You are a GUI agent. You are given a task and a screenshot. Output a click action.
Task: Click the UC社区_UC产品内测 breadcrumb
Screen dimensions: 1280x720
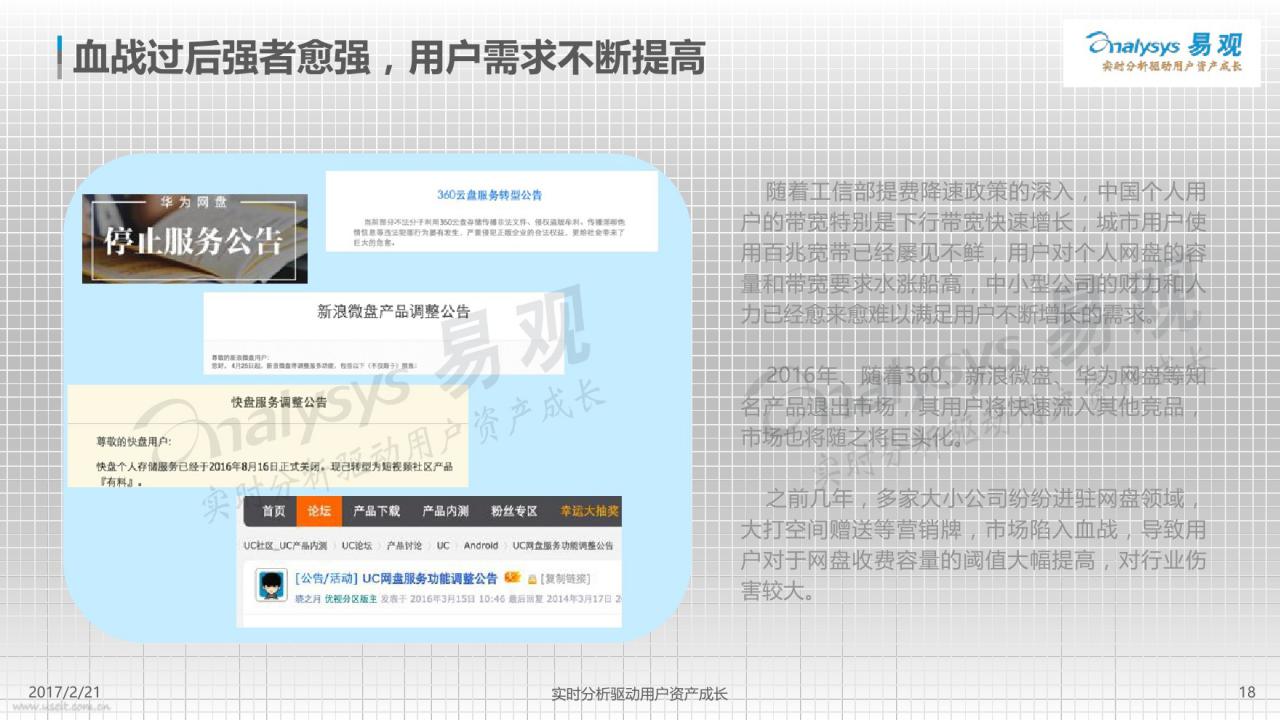tap(285, 546)
